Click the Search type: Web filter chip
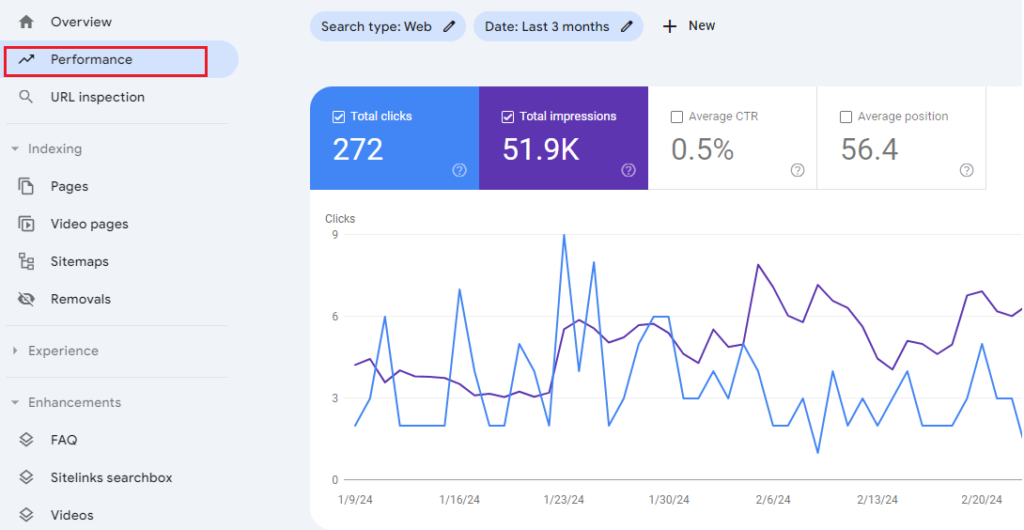Viewport: 1024px width, 530px height. [x=388, y=27]
